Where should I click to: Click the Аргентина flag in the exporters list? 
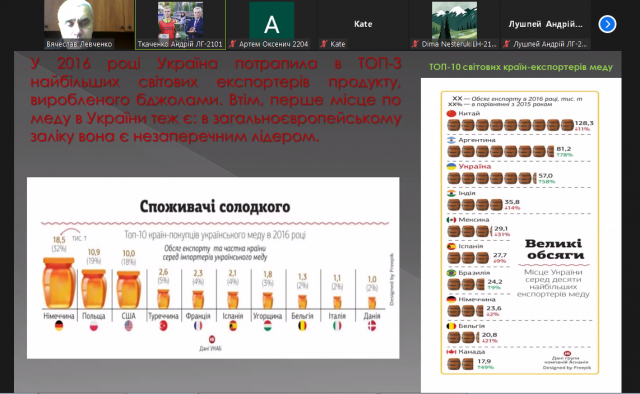tap(451, 140)
